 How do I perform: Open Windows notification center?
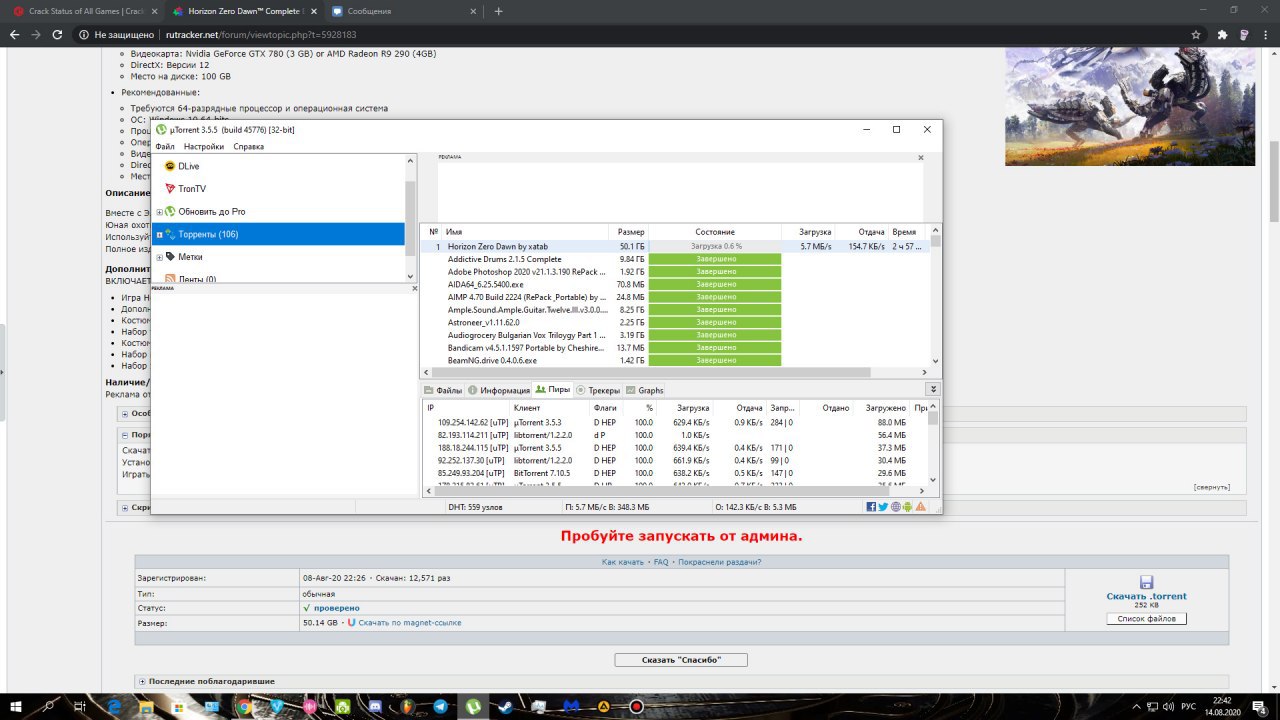1261,706
